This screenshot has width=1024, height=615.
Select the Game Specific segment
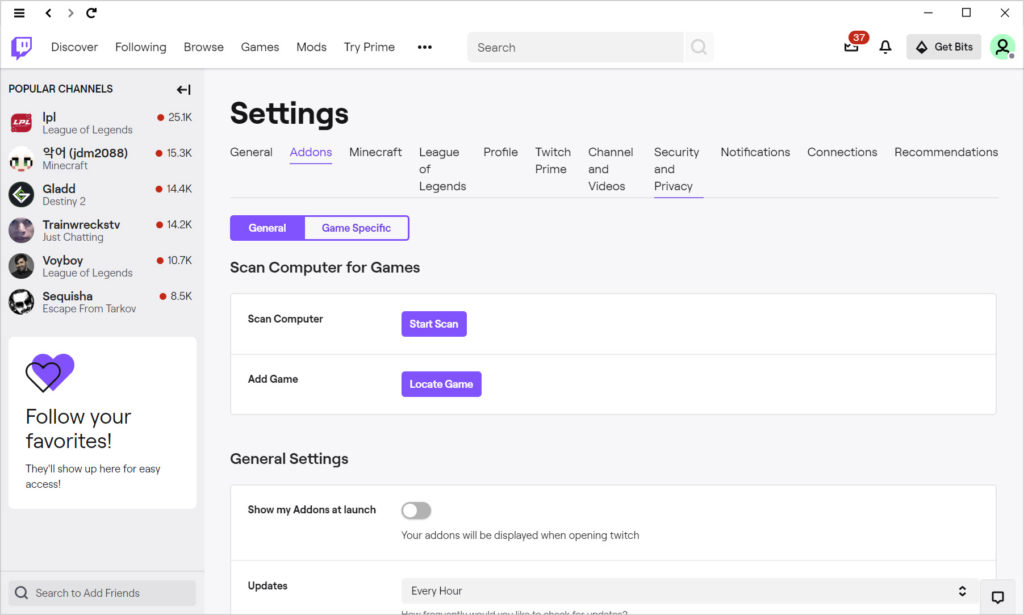tap(356, 228)
